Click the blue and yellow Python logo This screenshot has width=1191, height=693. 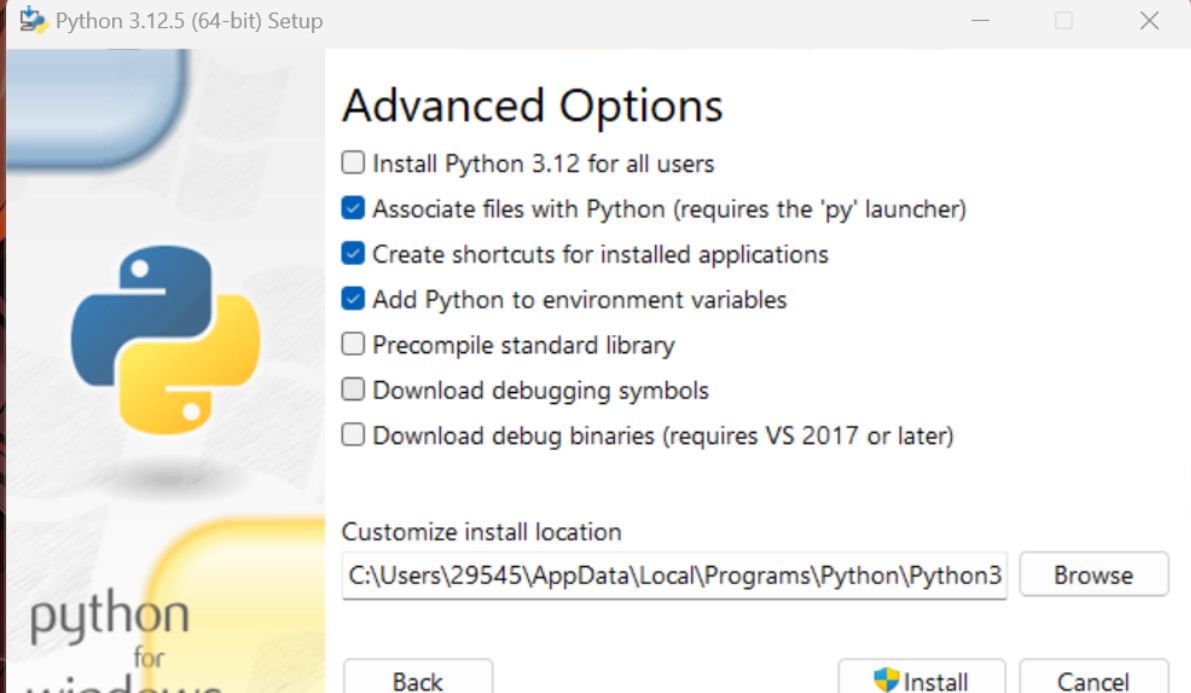point(165,341)
